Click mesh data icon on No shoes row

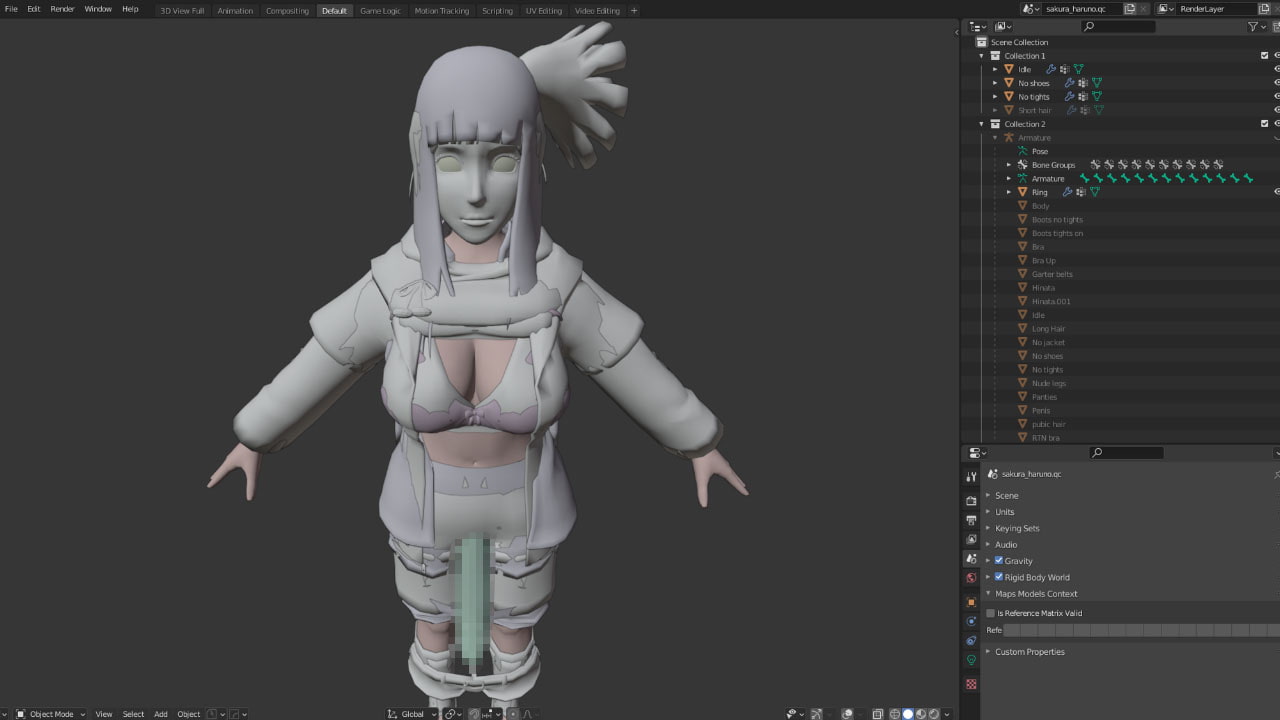[x=1097, y=83]
